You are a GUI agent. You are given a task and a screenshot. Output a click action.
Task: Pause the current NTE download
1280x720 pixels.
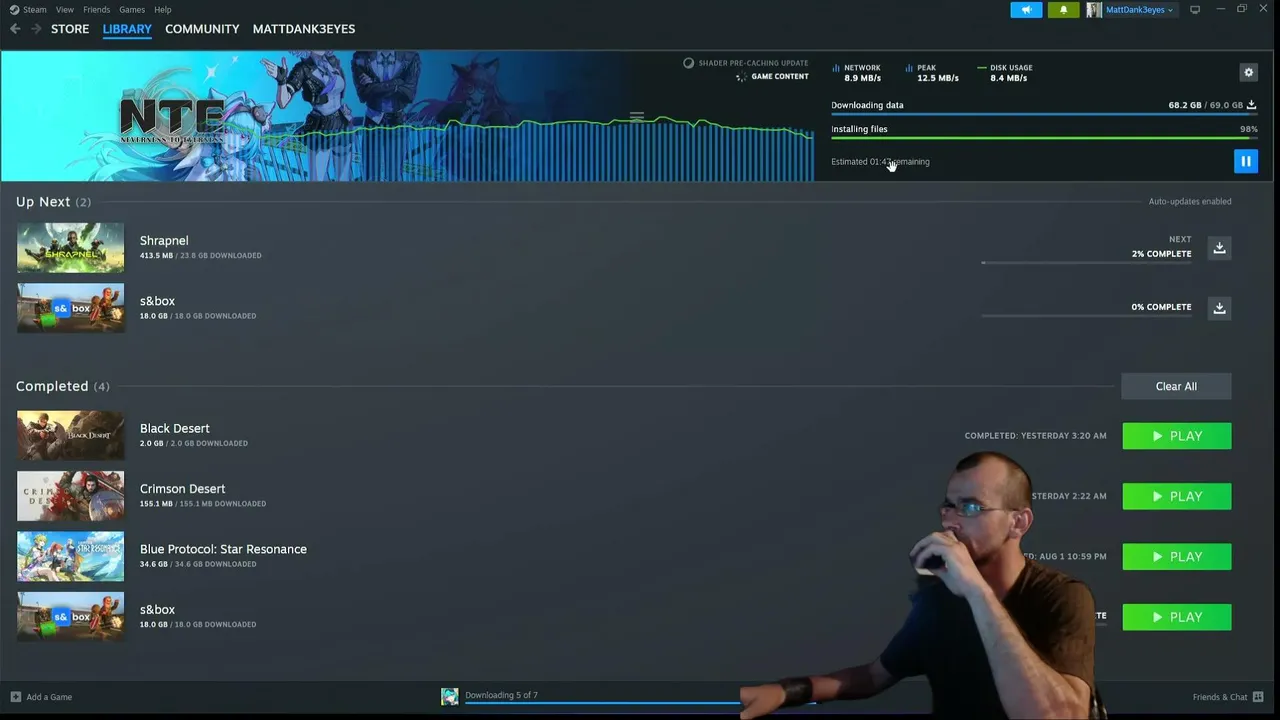coord(1246,161)
